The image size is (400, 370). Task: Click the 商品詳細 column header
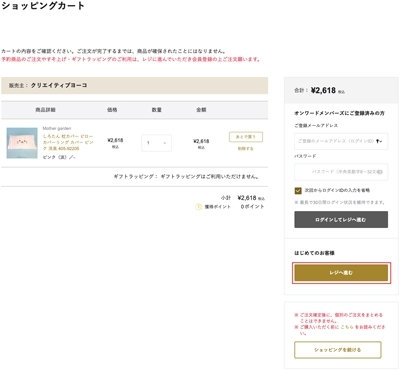46,110
